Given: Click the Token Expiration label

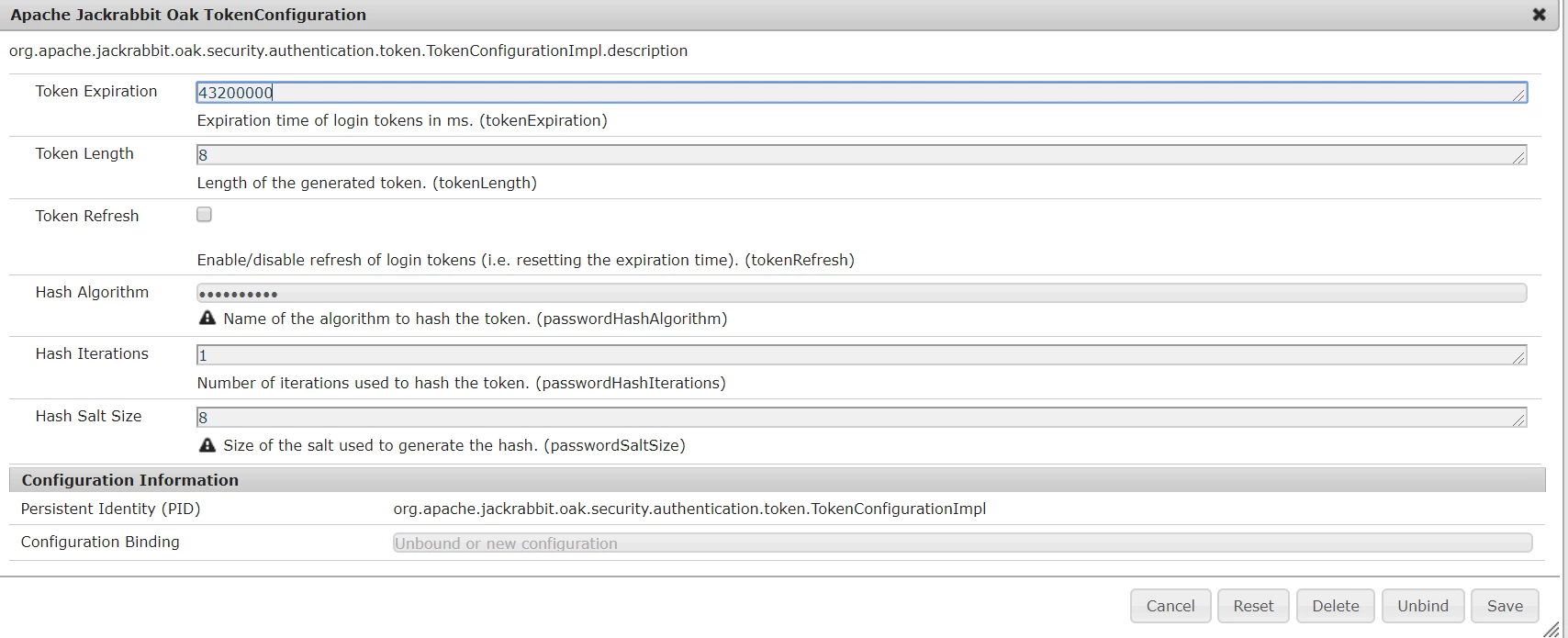Looking at the screenshot, I should coord(96,91).
